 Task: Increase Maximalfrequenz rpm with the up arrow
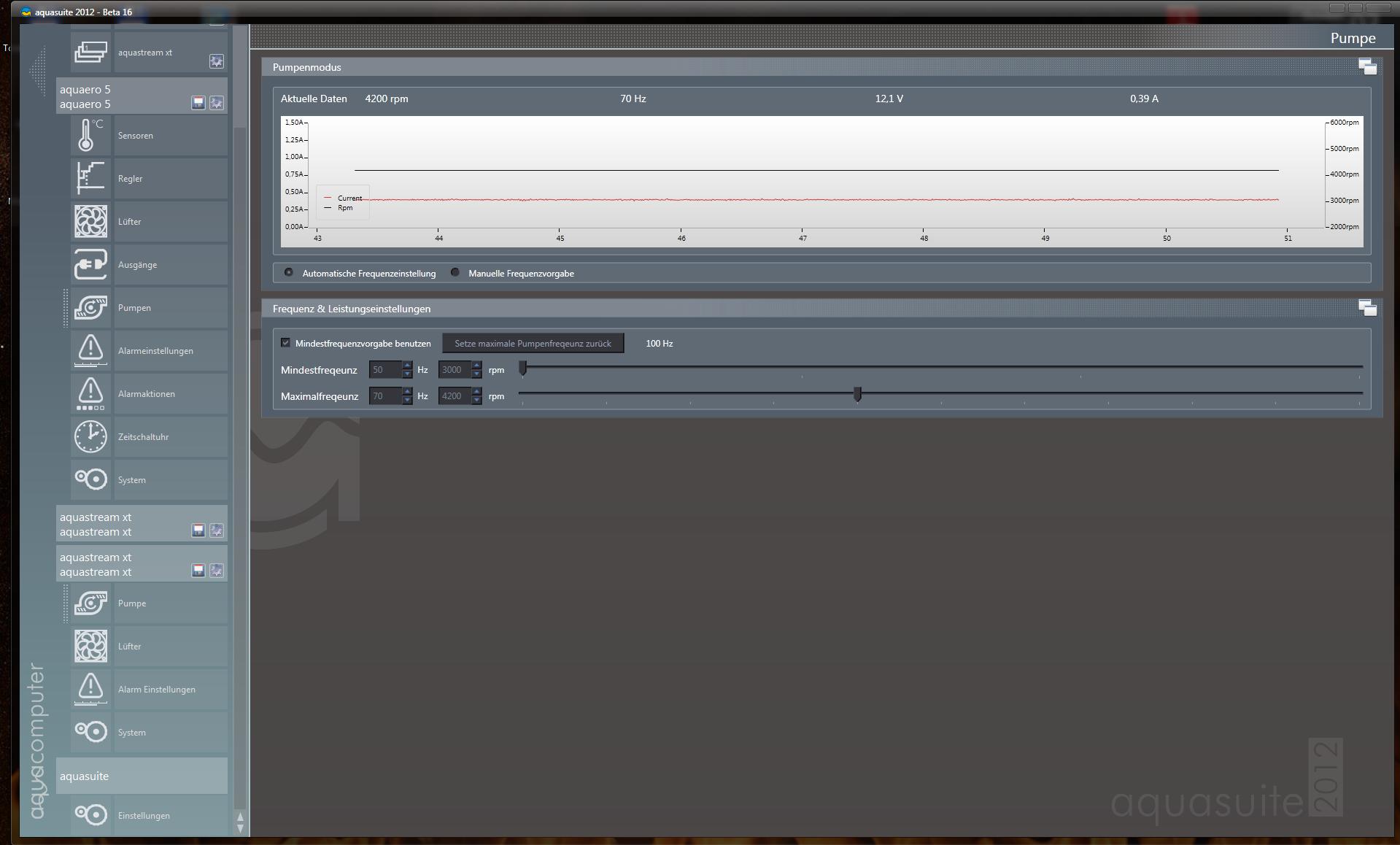[x=476, y=392]
